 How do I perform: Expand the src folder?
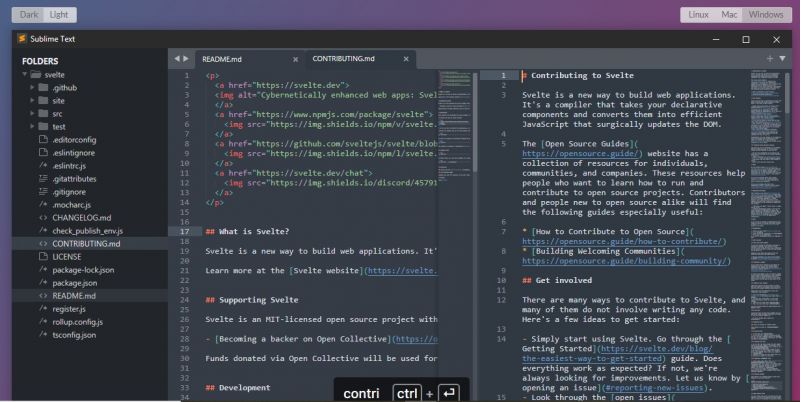pyautogui.click(x=32, y=113)
